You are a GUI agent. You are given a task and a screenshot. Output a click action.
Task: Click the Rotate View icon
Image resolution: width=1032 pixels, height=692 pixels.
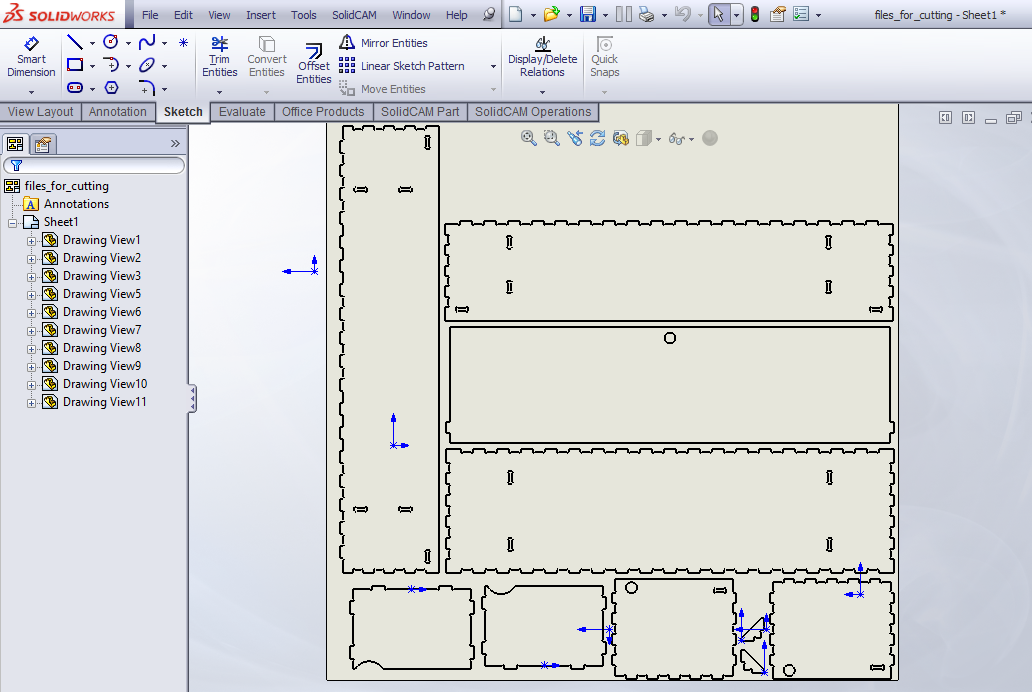point(598,138)
